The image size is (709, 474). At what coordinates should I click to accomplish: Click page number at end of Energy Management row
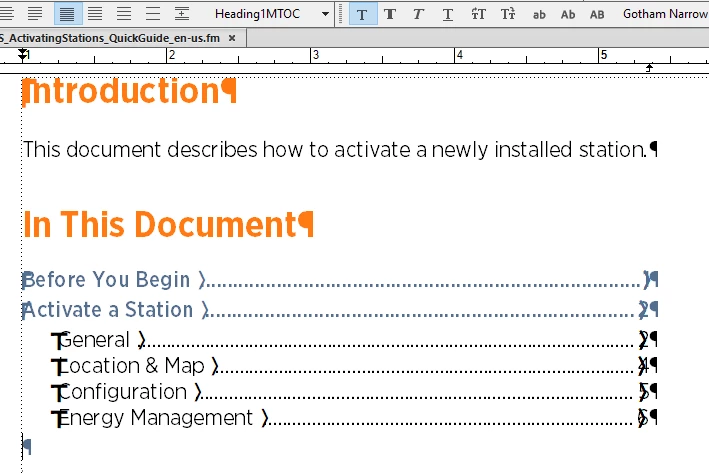pos(643,417)
